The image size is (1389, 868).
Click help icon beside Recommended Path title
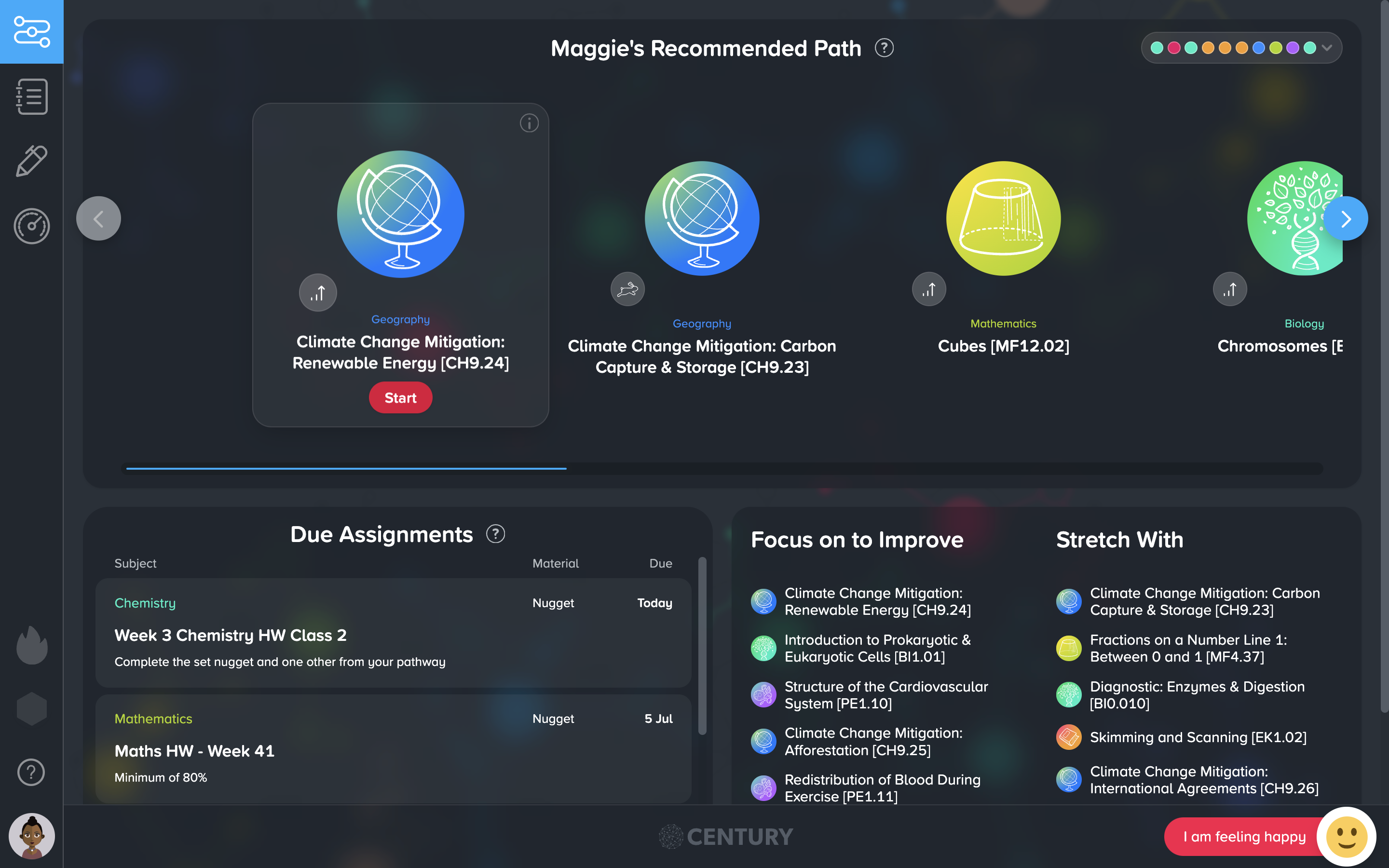point(884,48)
